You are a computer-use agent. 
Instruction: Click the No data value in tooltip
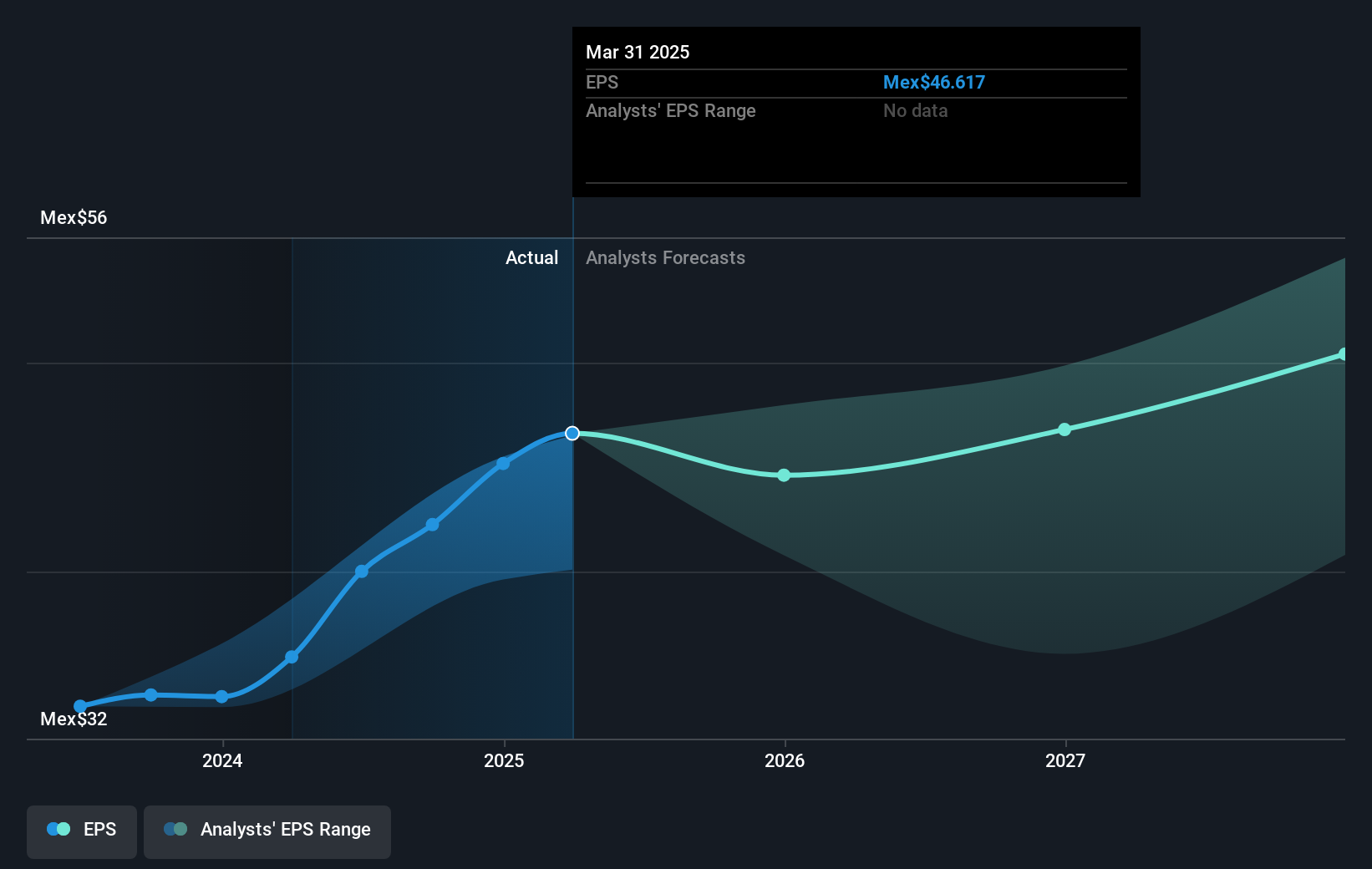point(916,110)
